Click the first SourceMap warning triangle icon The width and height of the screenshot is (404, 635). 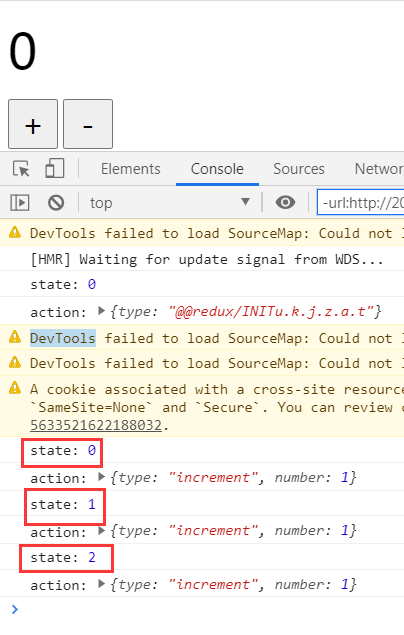coord(15,232)
